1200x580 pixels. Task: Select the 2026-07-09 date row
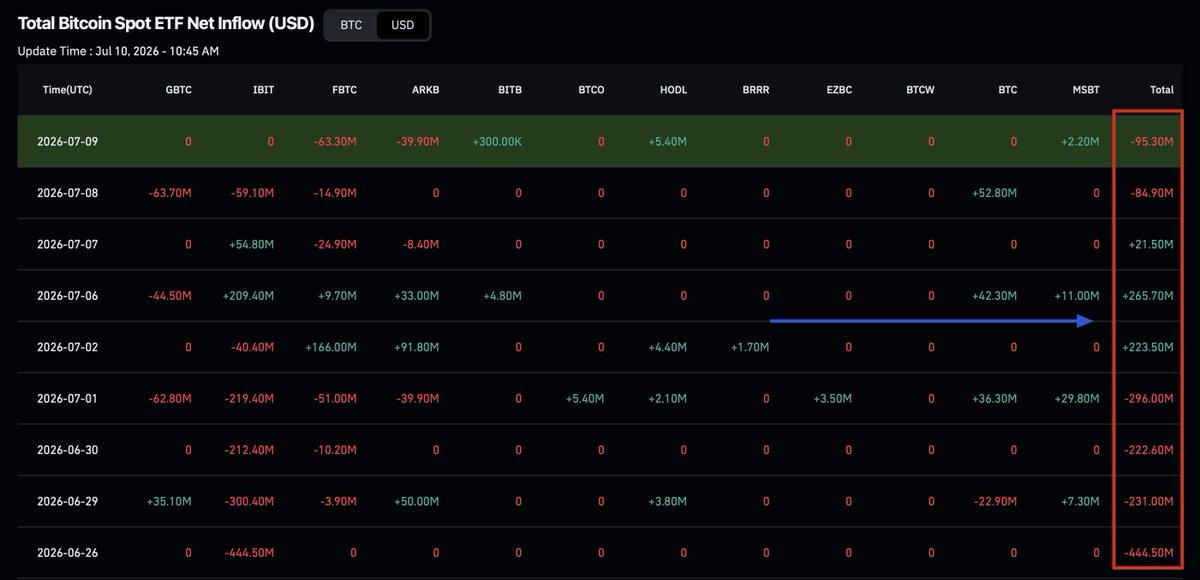pos(600,141)
